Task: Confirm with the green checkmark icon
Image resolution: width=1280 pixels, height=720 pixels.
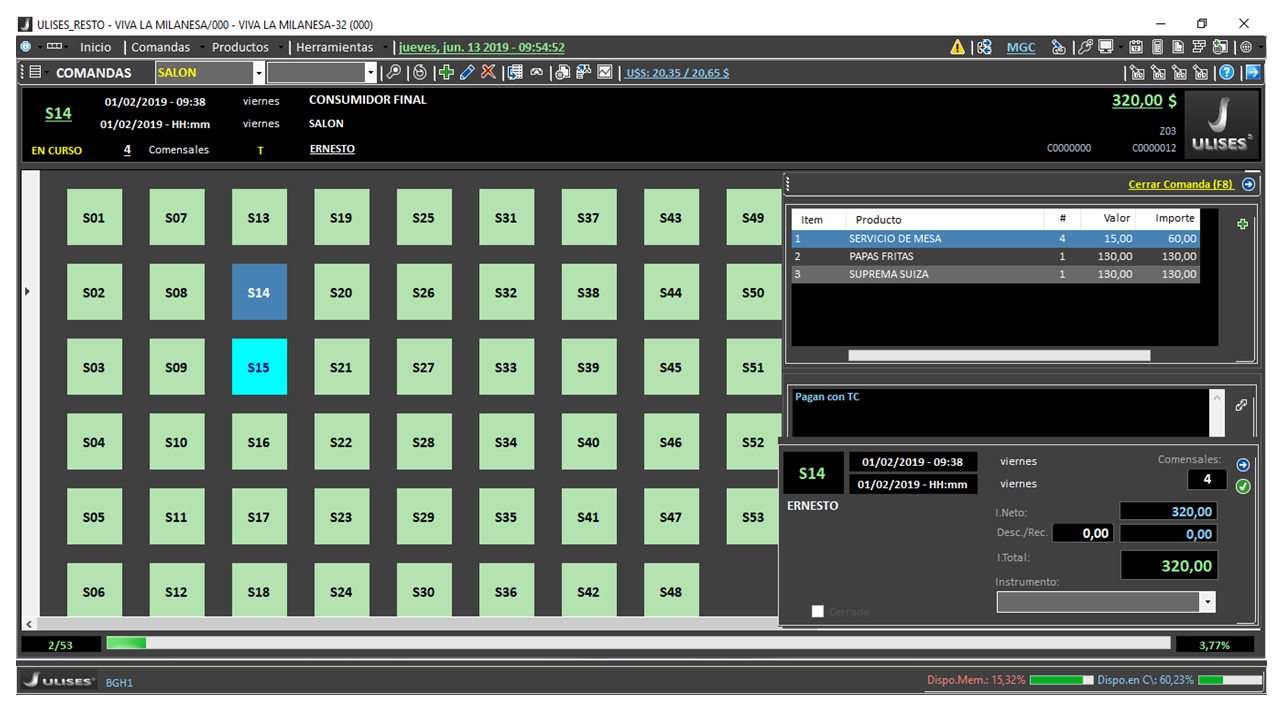Action: coord(1243,486)
